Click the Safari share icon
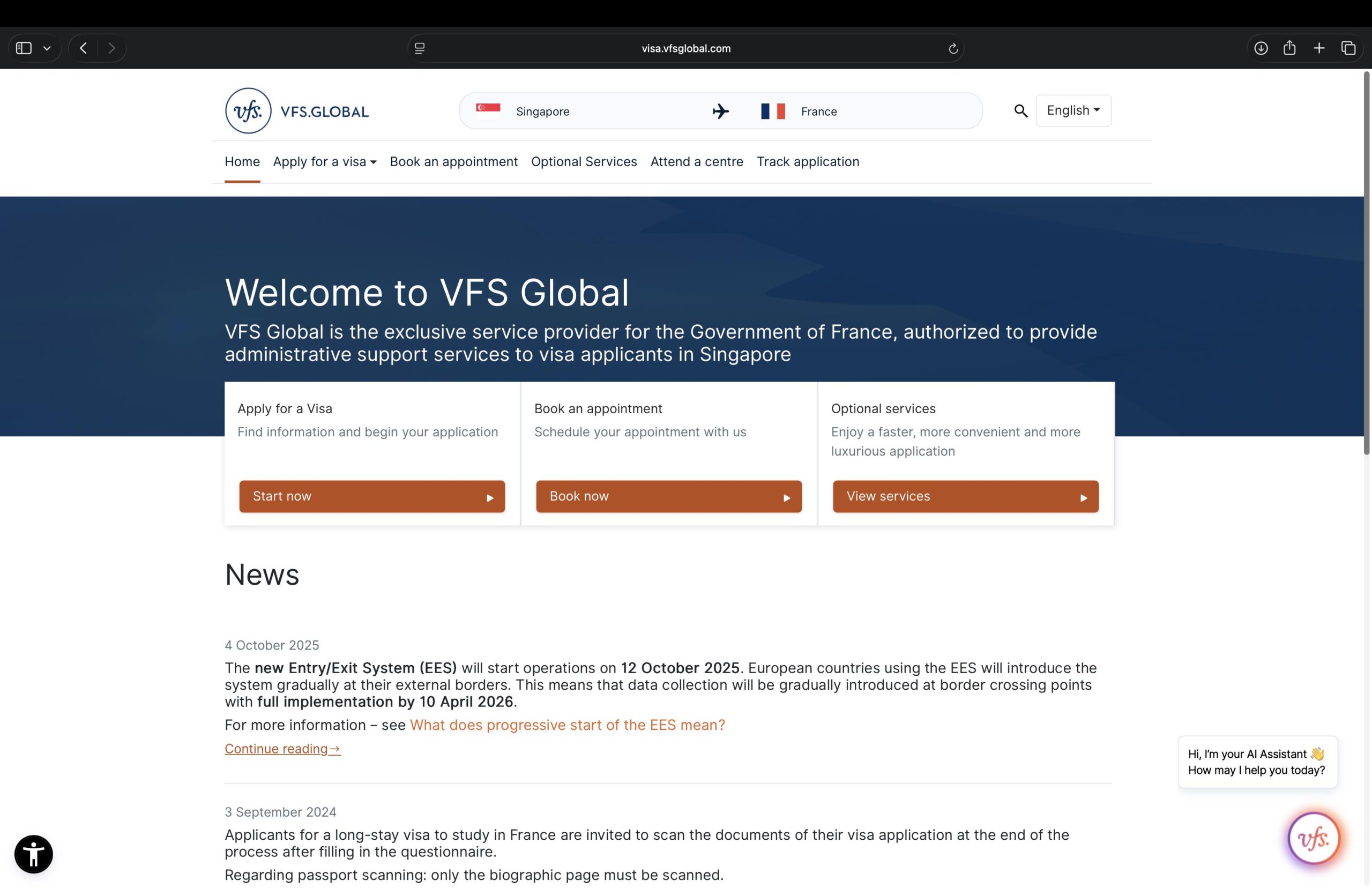 coord(1289,48)
